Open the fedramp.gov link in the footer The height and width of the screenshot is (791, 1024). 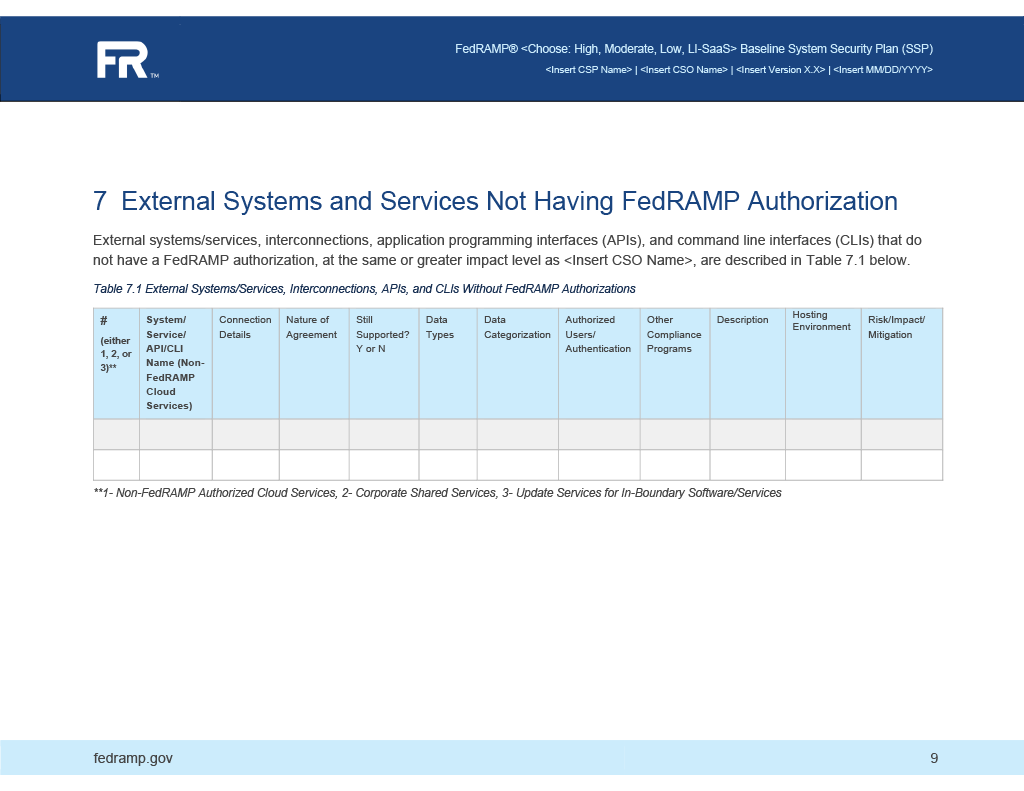point(132,758)
